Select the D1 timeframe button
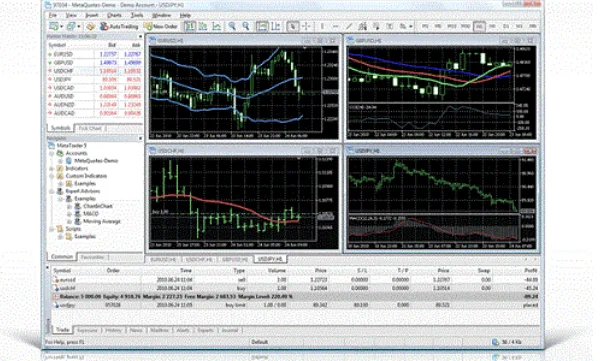This screenshot has width=600, height=361. [506, 26]
